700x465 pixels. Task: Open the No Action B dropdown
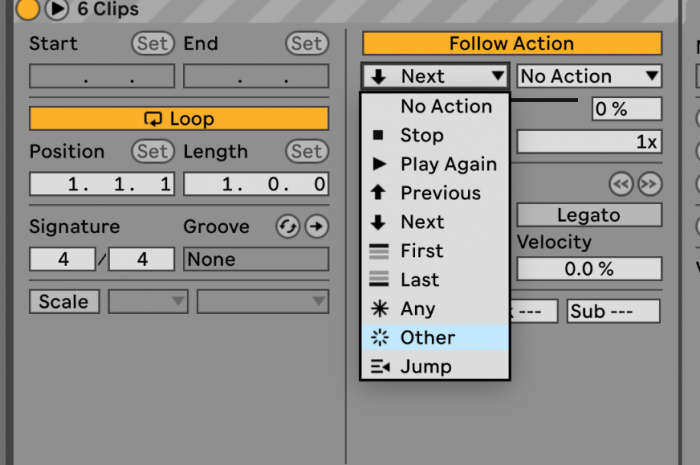(x=589, y=76)
